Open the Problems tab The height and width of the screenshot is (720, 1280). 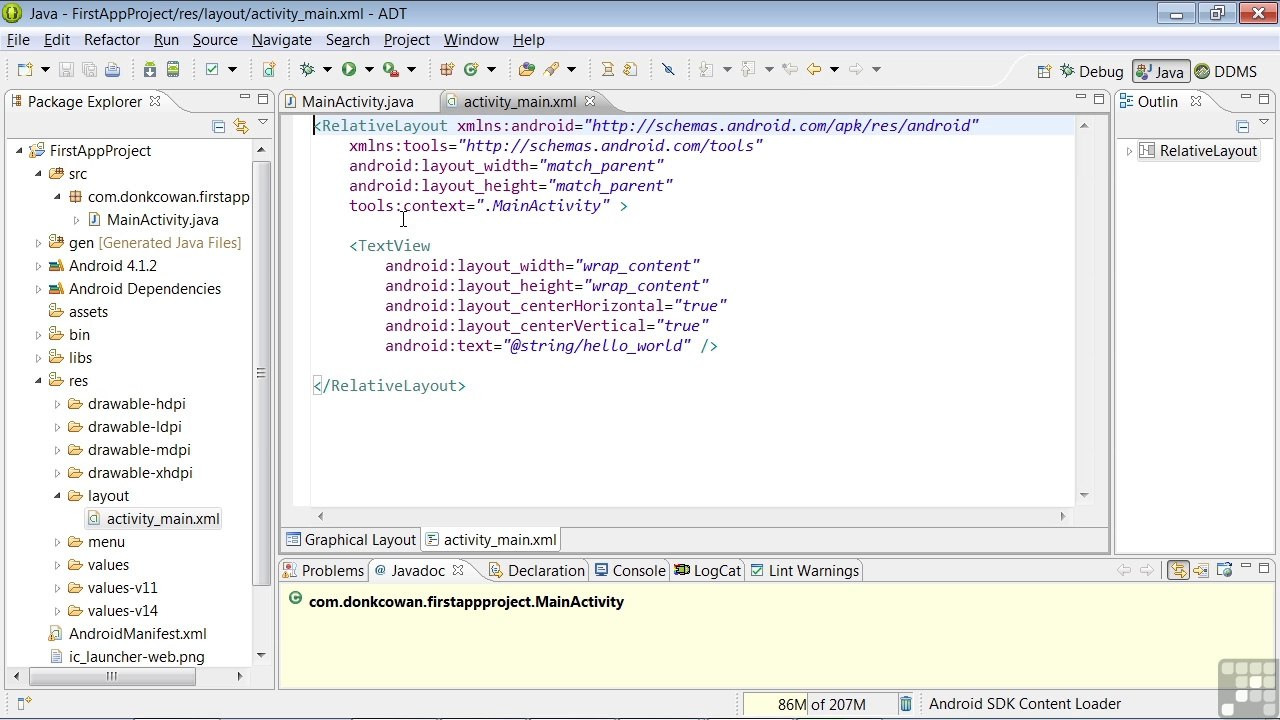(x=324, y=570)
